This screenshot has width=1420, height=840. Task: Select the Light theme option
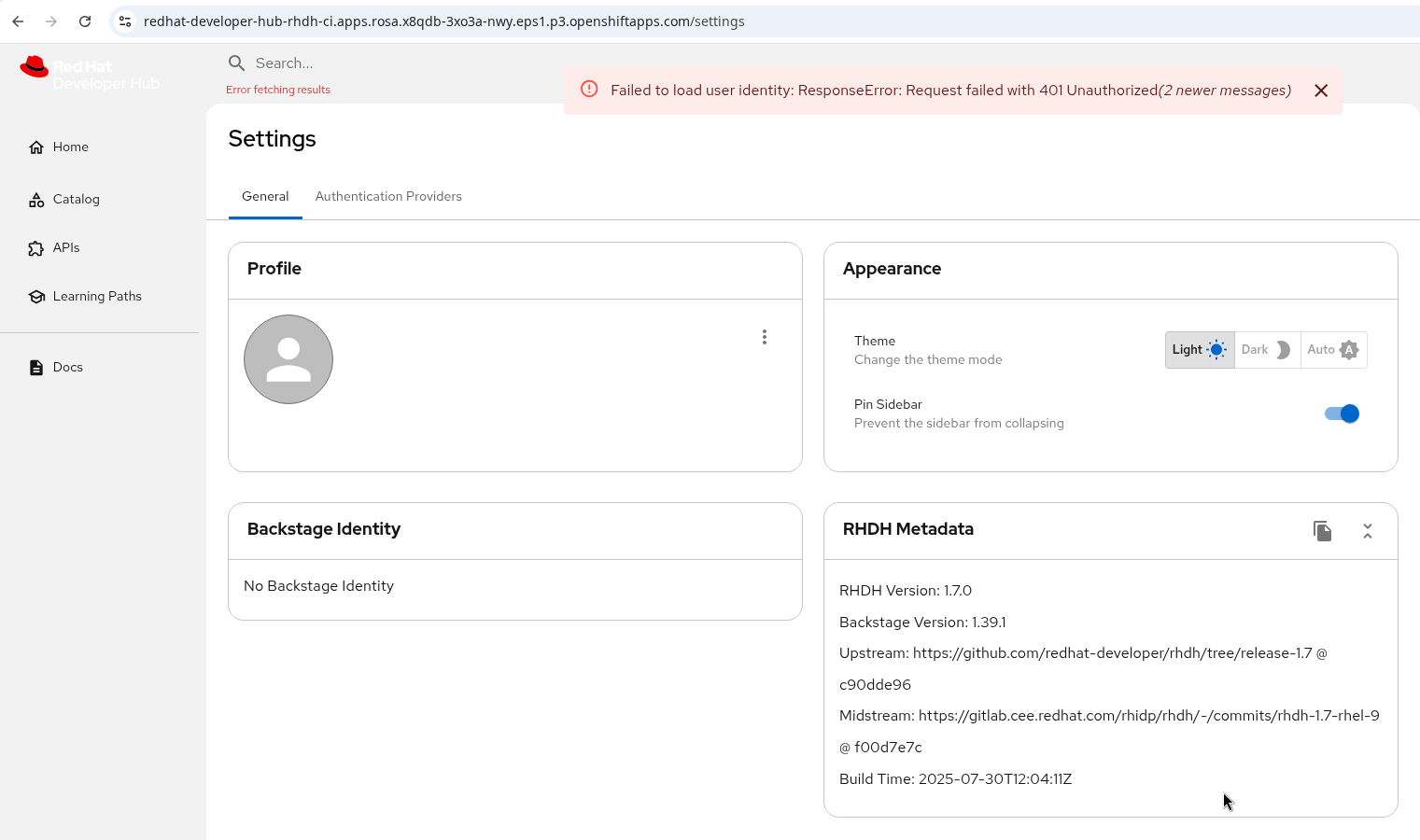tap(1199, 350)
